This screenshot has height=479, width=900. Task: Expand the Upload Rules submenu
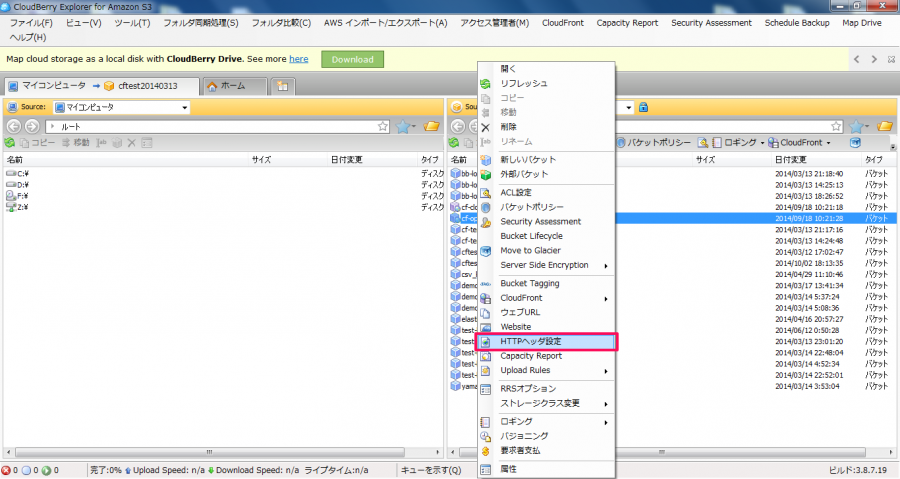(606, 371)
